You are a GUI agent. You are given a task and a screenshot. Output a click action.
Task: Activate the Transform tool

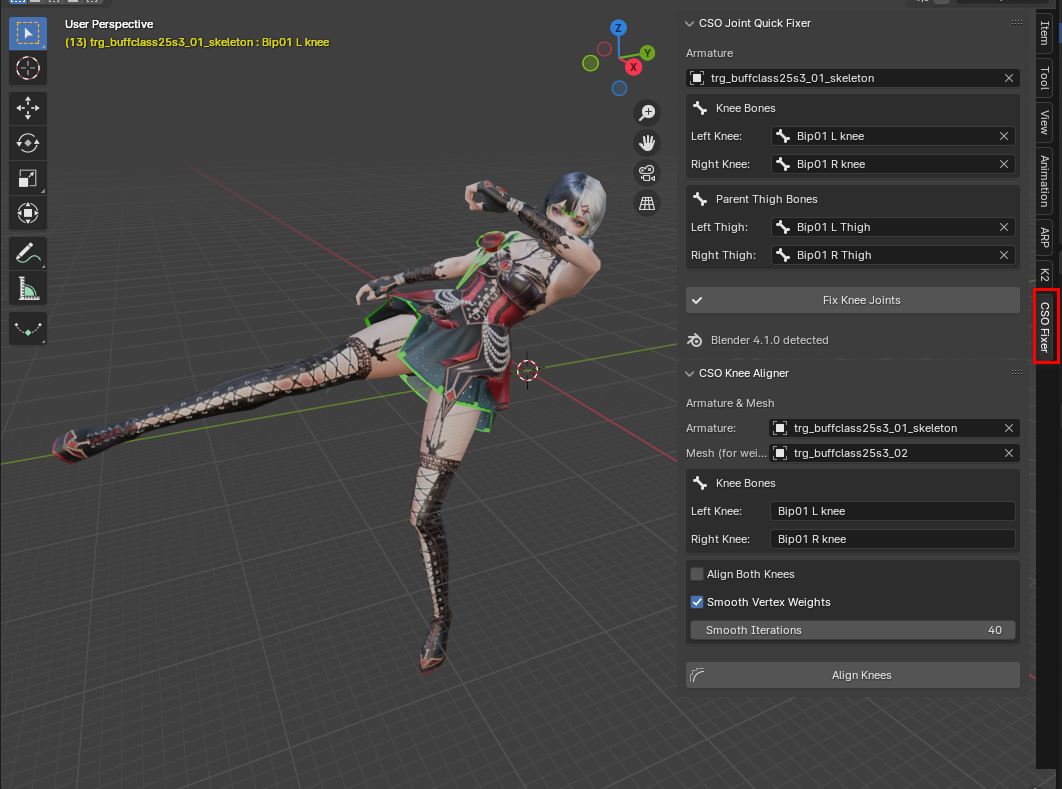[28, 213]
